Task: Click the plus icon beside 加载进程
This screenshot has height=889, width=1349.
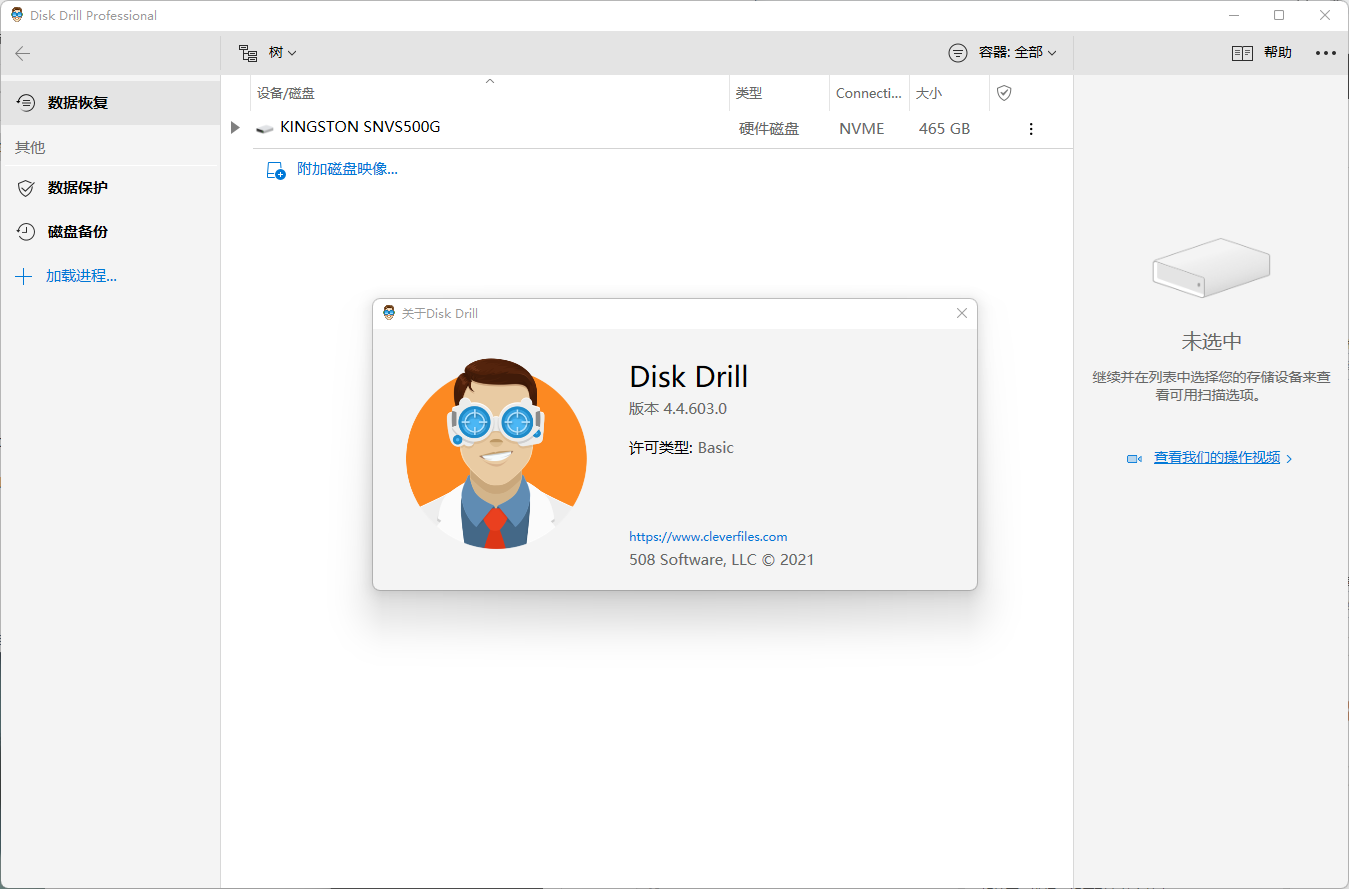Action: click(24, 276)
